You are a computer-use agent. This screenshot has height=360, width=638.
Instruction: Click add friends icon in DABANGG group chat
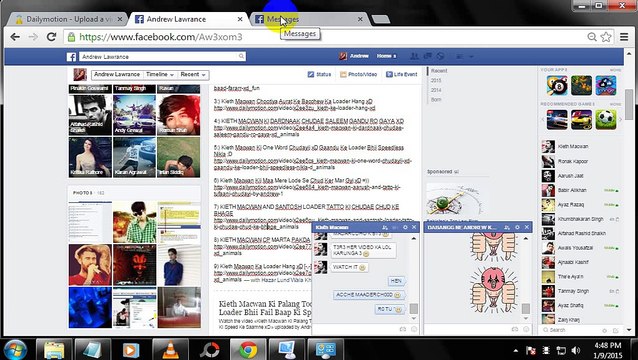click(x=507, y=227)
